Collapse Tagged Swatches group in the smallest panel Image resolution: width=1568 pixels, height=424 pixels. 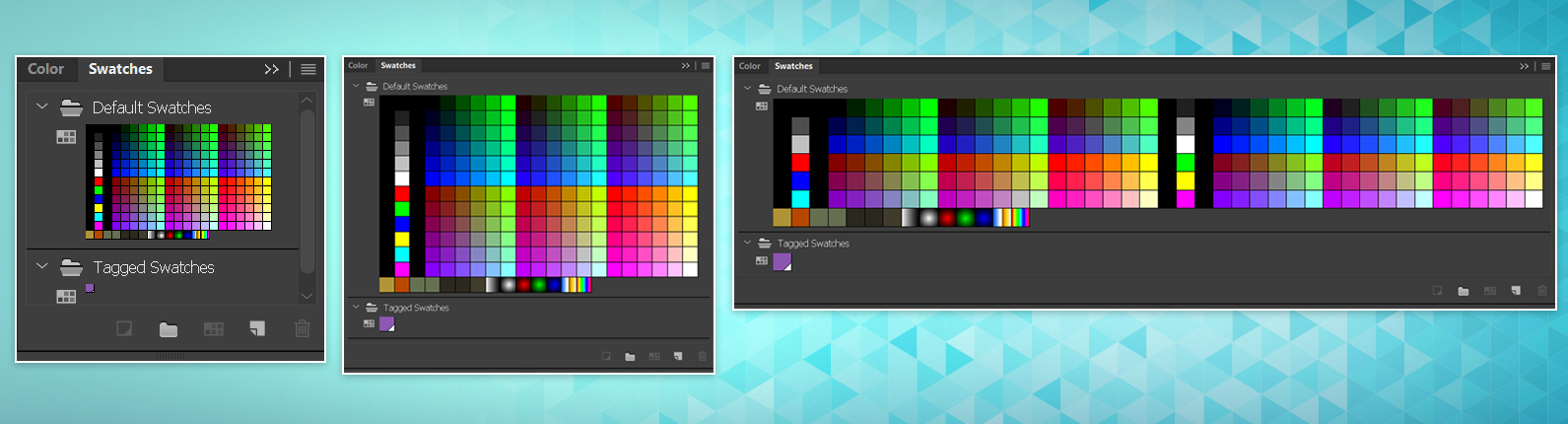pyautogui.click(x=41, y=265)
